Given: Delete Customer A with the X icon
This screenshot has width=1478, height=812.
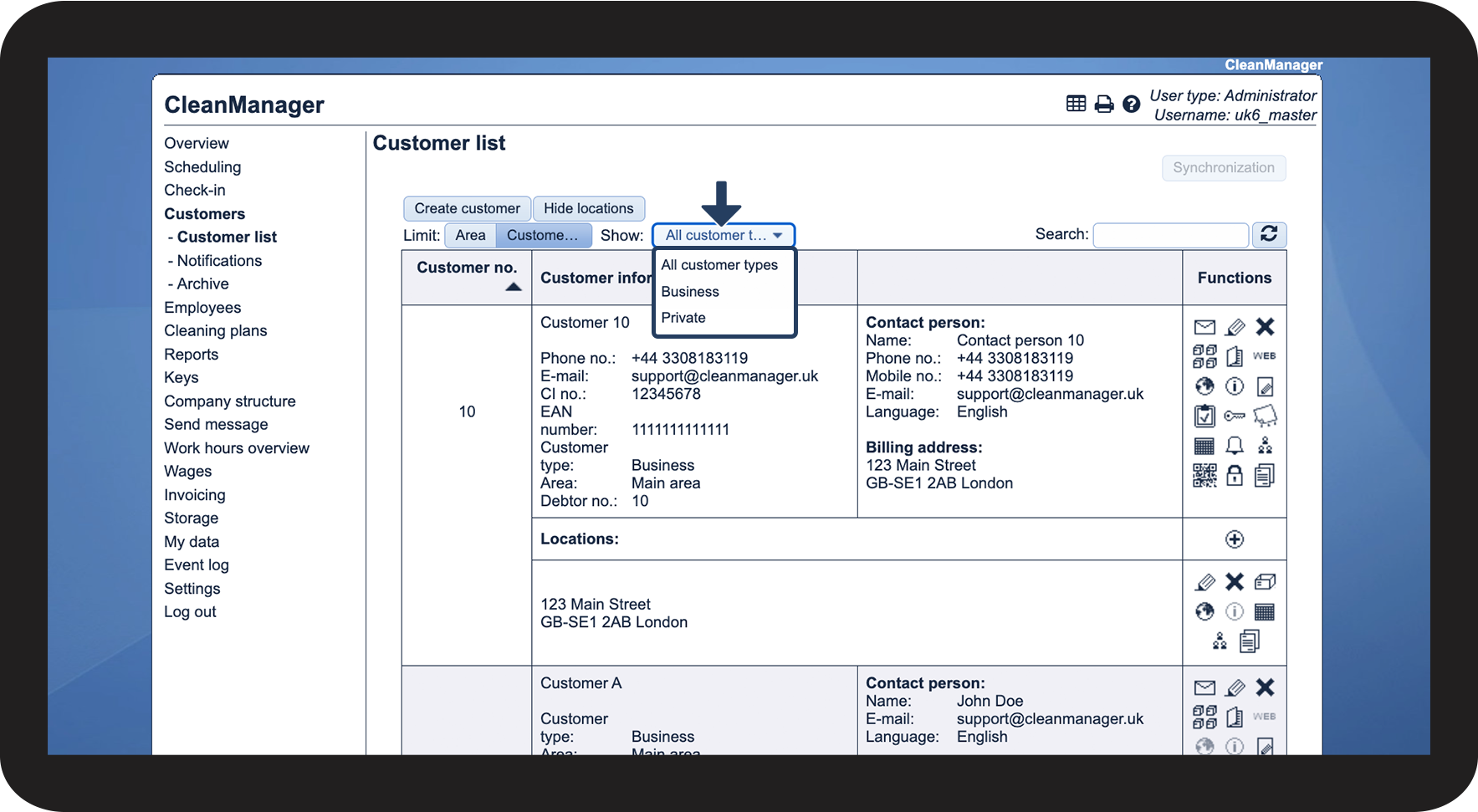Looking at the screenshot, I should point(1265,687).
